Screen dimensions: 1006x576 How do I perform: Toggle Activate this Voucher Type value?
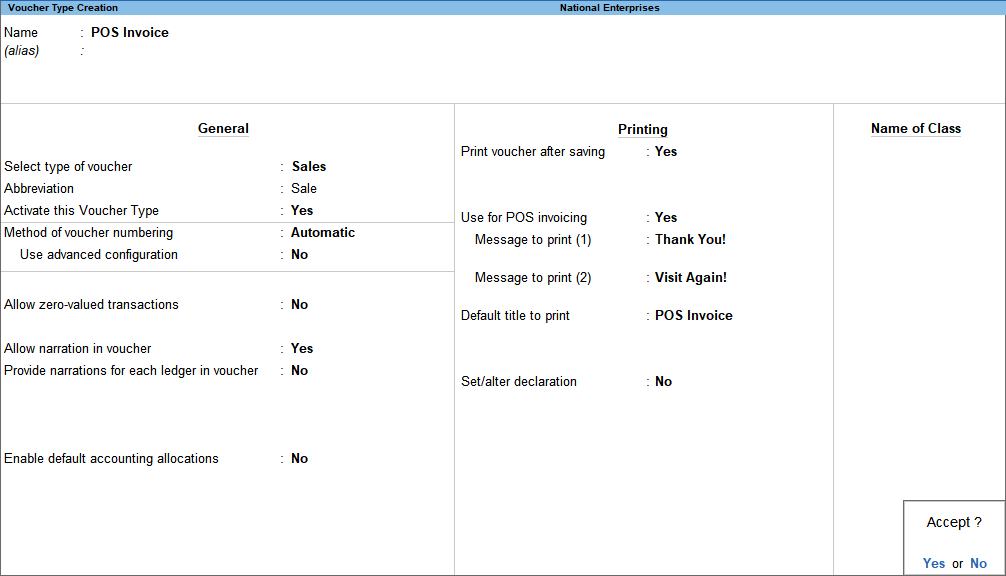click(302, 210)
